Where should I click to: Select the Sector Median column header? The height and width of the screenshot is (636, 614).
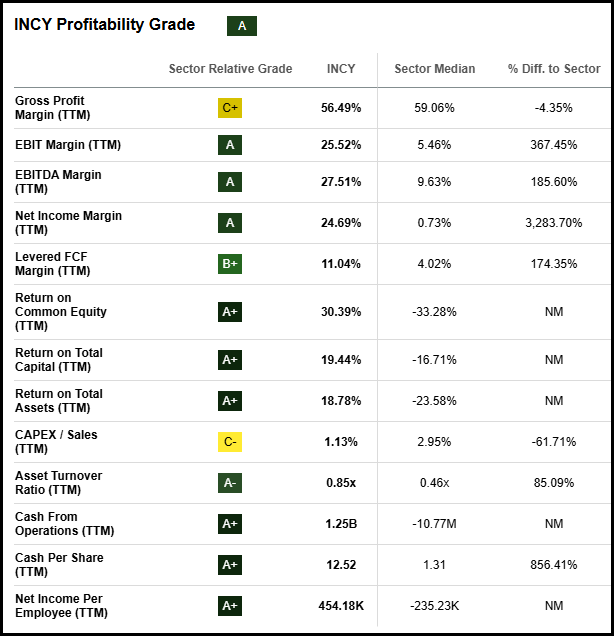point(434,69)
